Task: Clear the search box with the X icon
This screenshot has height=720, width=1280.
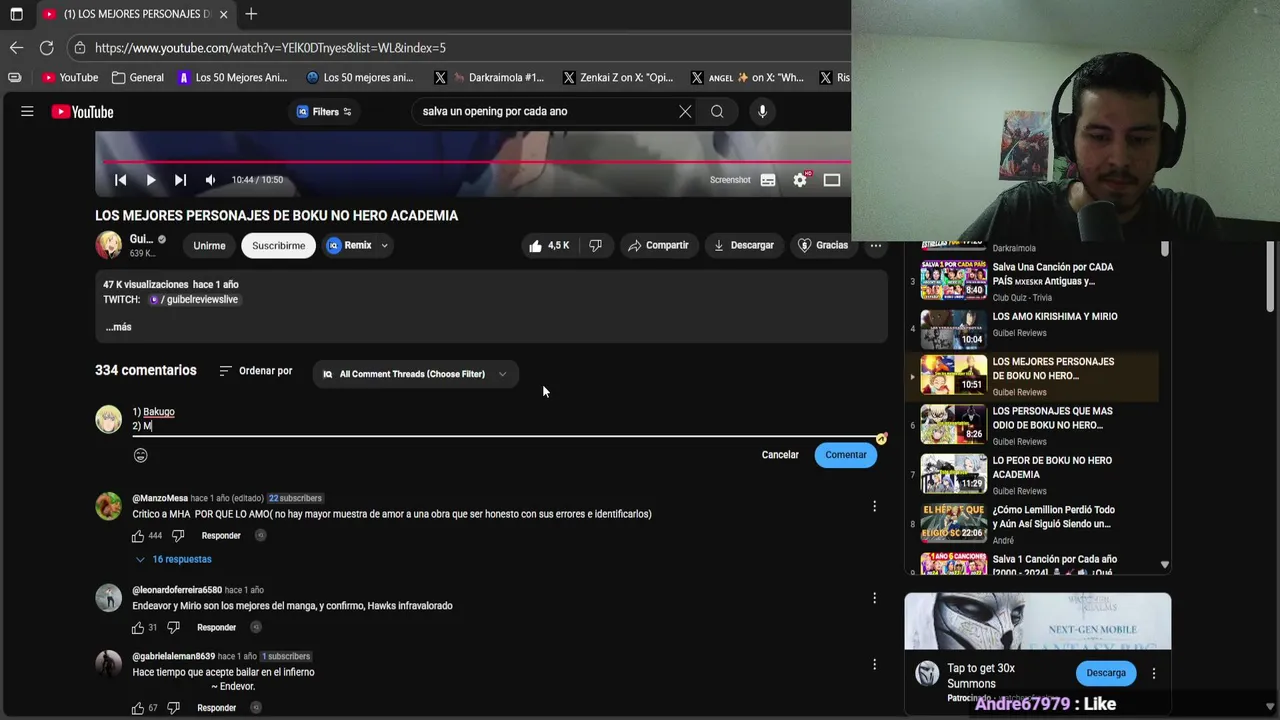Action: pos(685,112)
